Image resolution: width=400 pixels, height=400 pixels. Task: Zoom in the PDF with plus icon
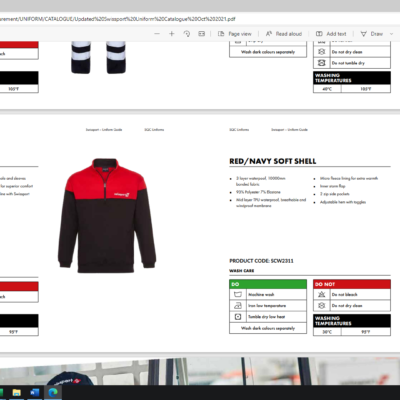point(172,34)
